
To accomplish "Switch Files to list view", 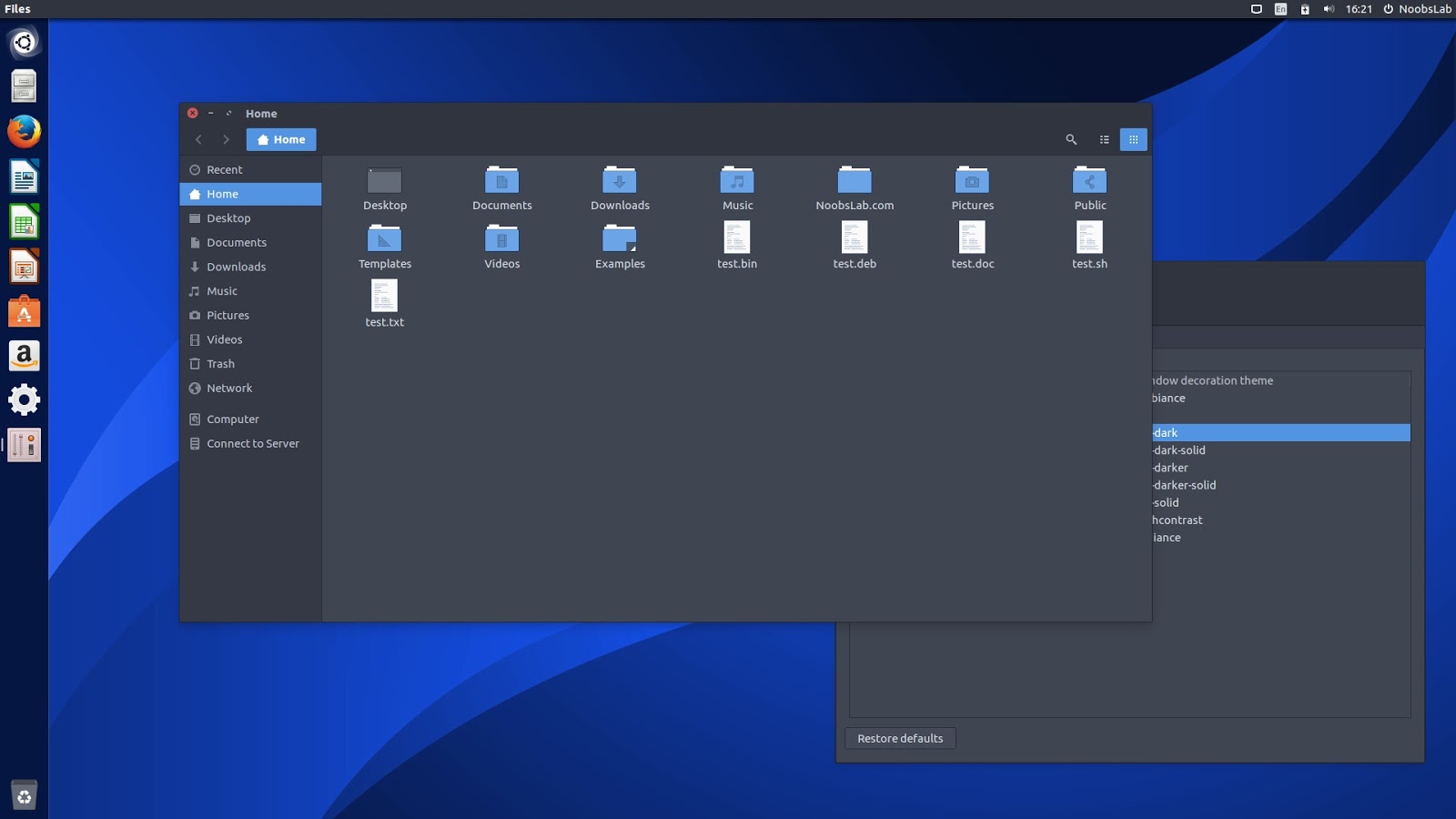I will click(x=1104, y=139).
